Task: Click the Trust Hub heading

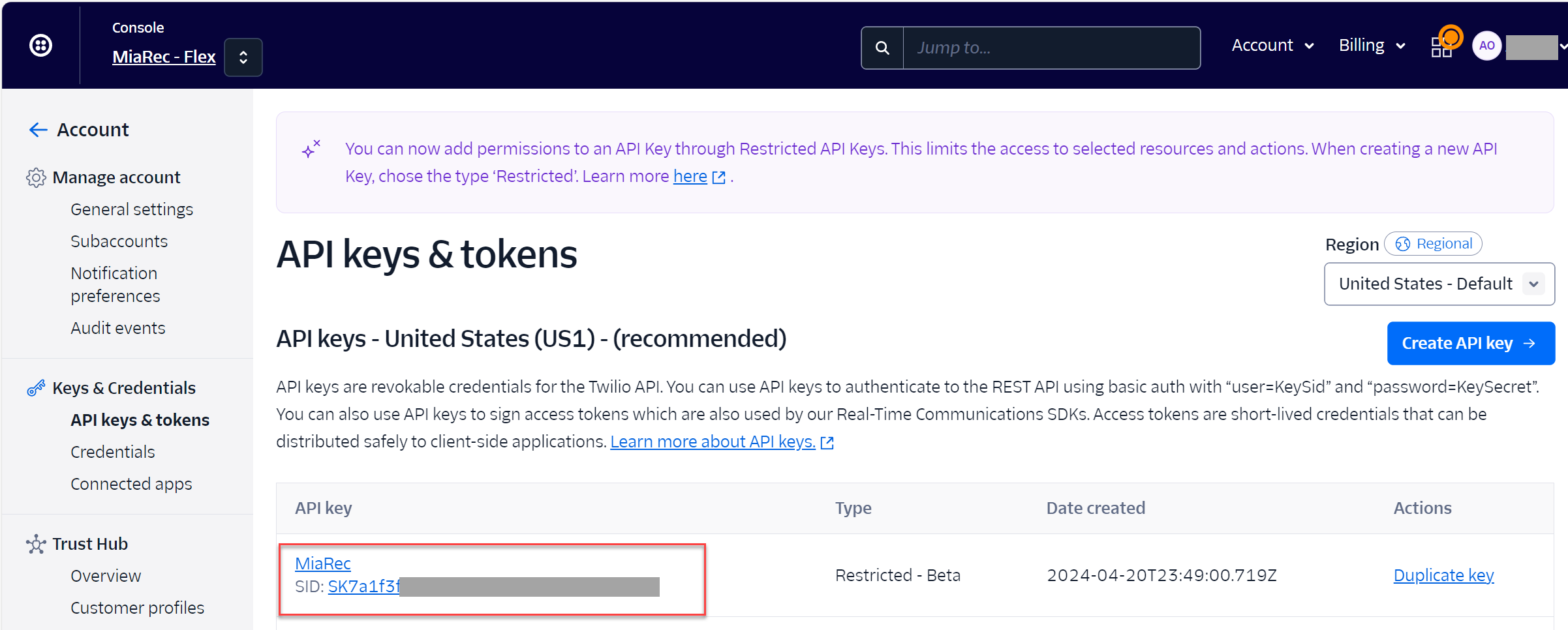Action: [90, 544]
